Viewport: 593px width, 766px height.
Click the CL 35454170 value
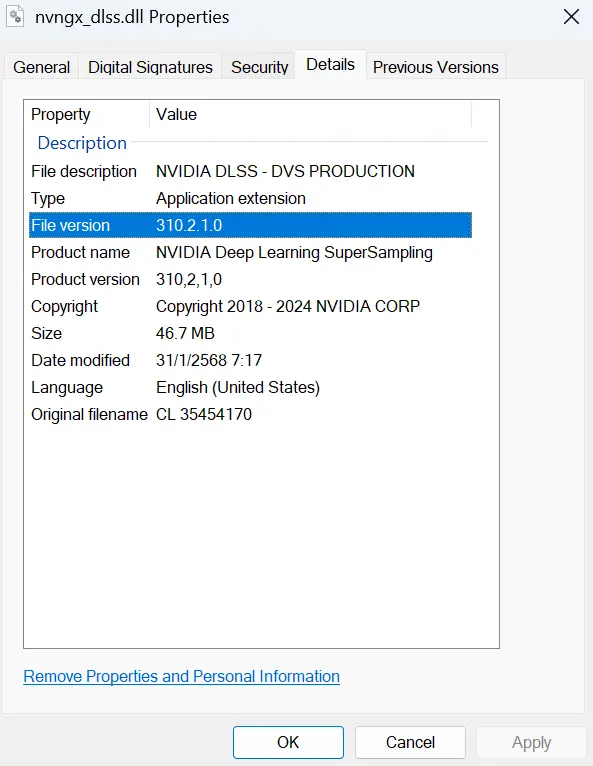[x=204, y=414]
